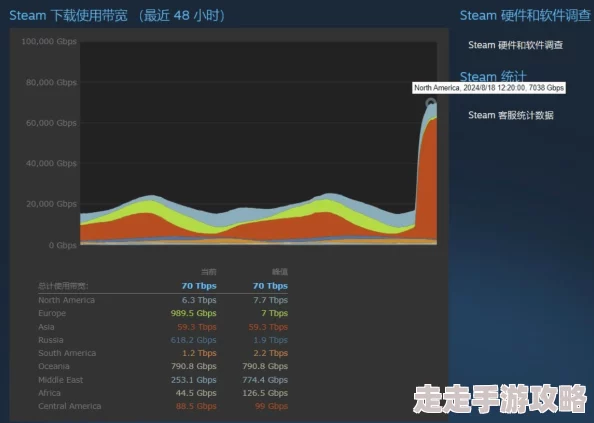Click South America current value 1.2 Tbps
Screen dimensions: 594x423
tap(199, 353)
